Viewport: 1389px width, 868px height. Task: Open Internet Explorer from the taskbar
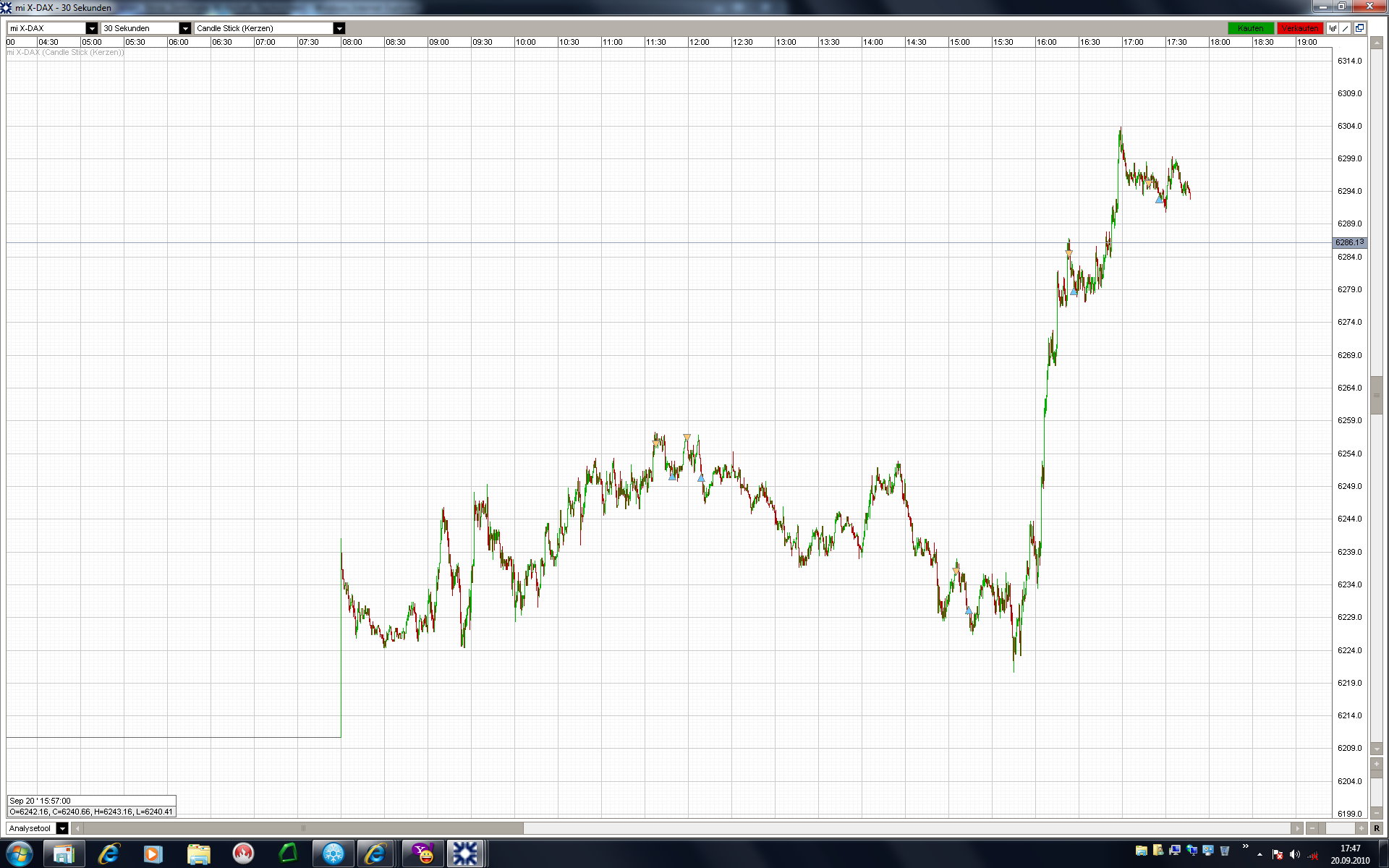click(109, 854)
